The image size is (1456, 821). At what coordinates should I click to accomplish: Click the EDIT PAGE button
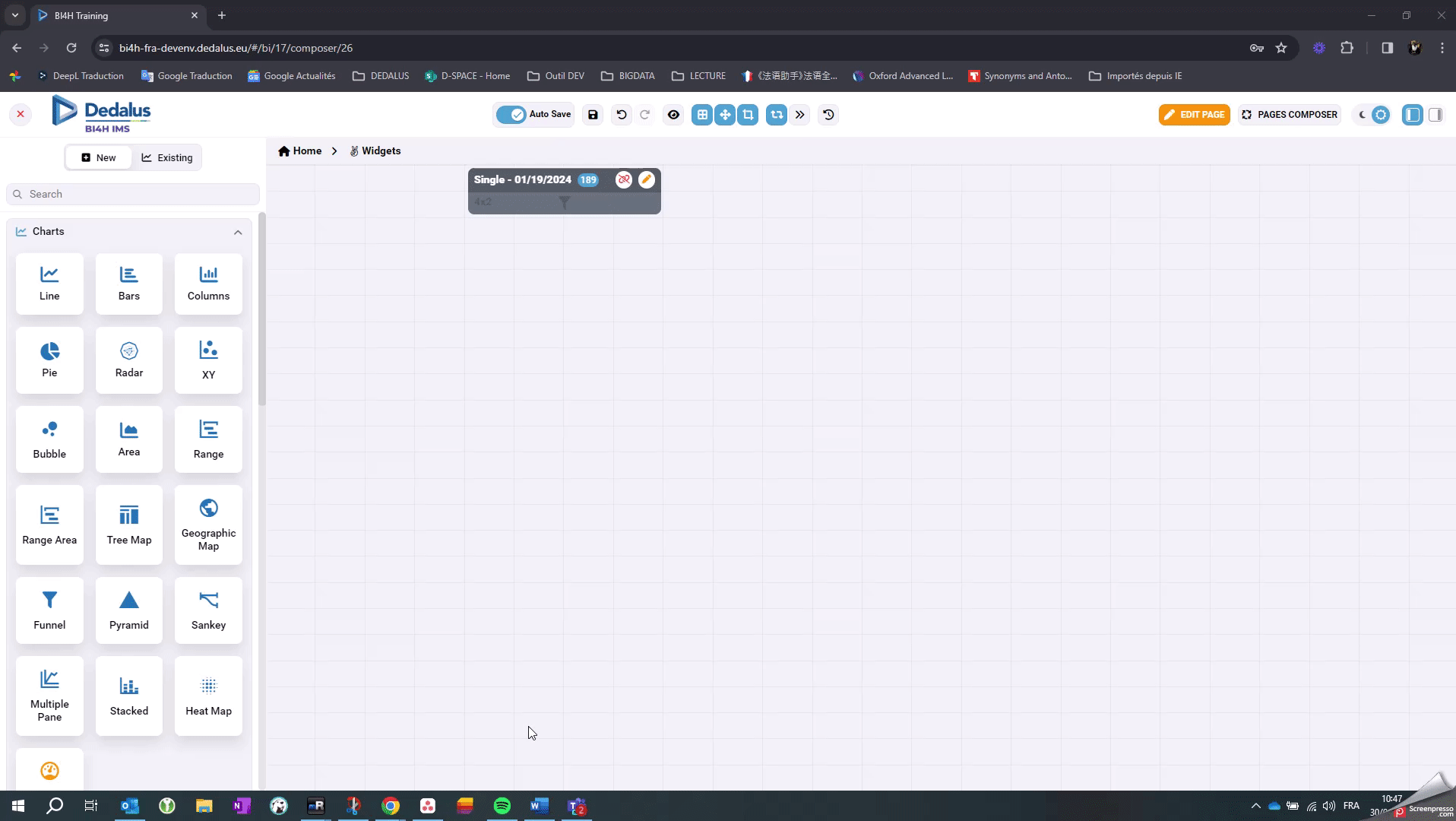1194,115
